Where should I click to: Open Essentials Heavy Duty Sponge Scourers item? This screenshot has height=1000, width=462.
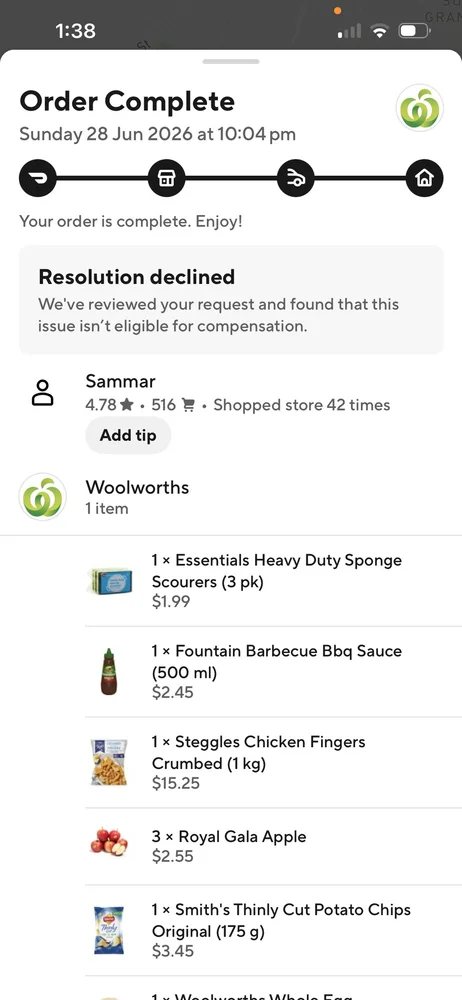(x=273, y=581)
